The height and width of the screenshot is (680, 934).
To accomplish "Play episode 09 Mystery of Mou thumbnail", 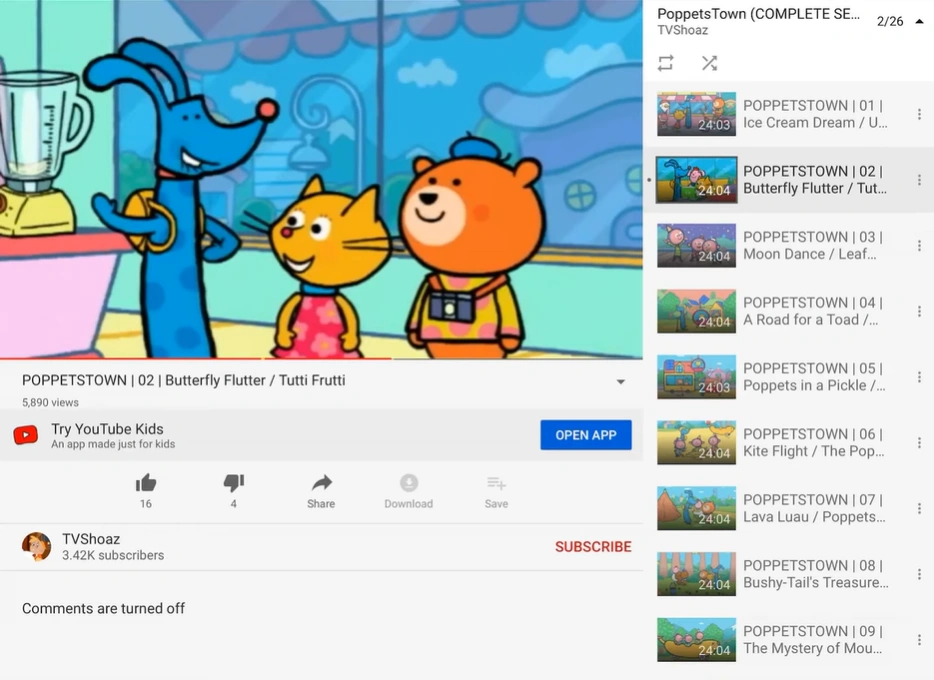I will coord(696,640).
